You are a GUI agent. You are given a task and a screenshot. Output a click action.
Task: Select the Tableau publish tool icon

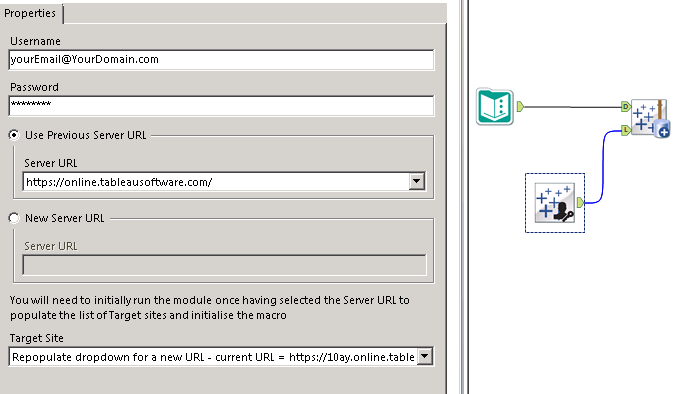click(650, 118)
